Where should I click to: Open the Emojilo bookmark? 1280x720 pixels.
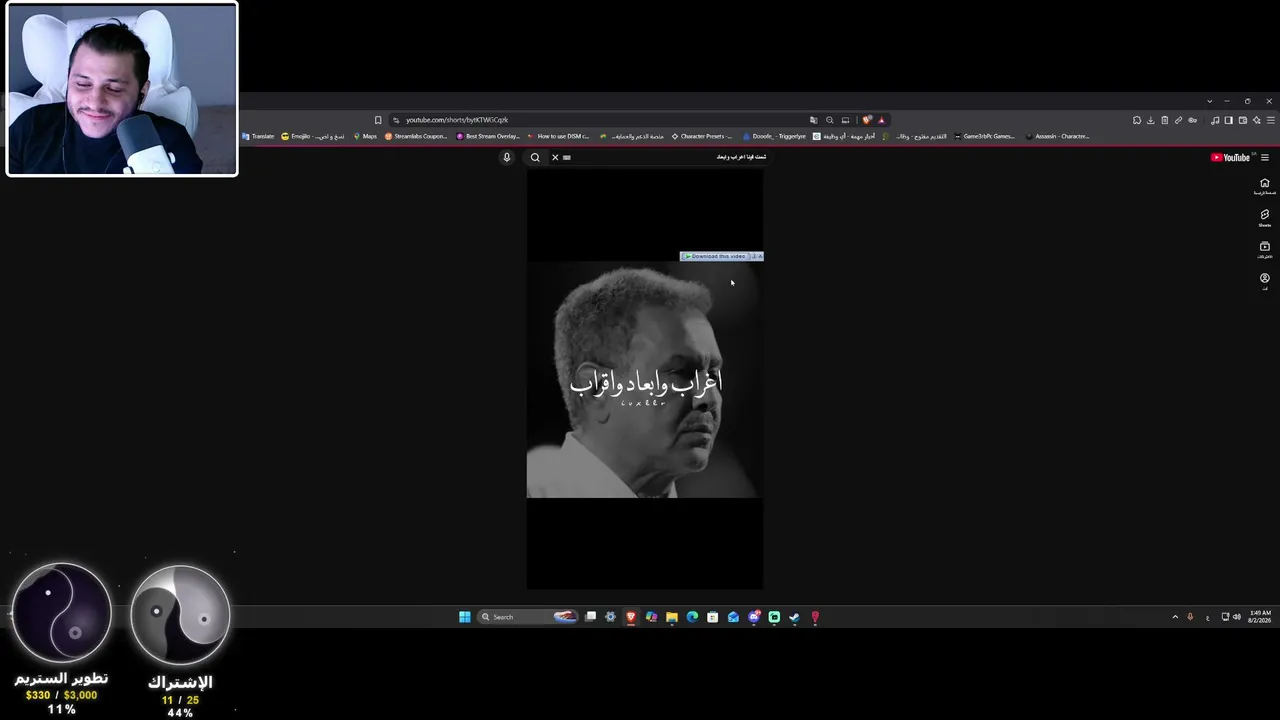click(312, 136)
